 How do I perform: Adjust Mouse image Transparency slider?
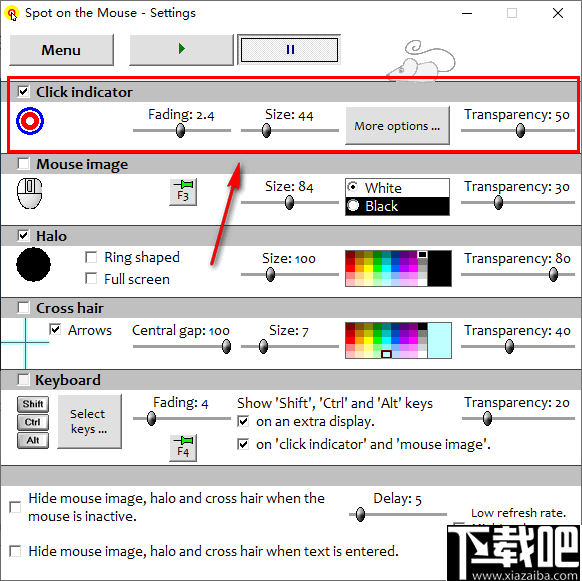(x=498, y=203)
